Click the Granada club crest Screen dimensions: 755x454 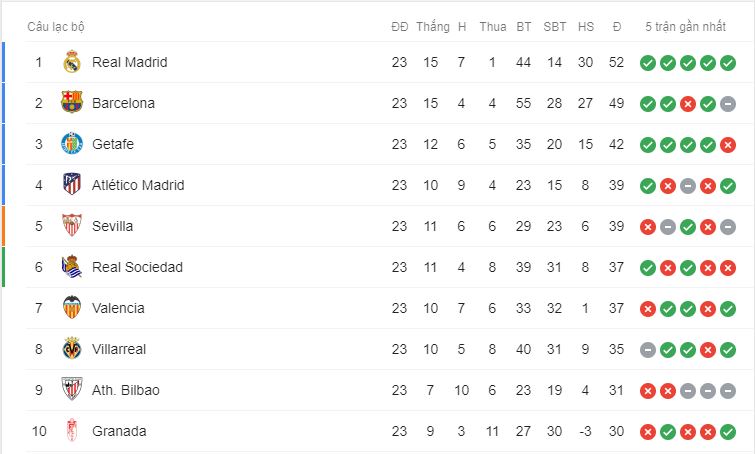tap(72, 430)
